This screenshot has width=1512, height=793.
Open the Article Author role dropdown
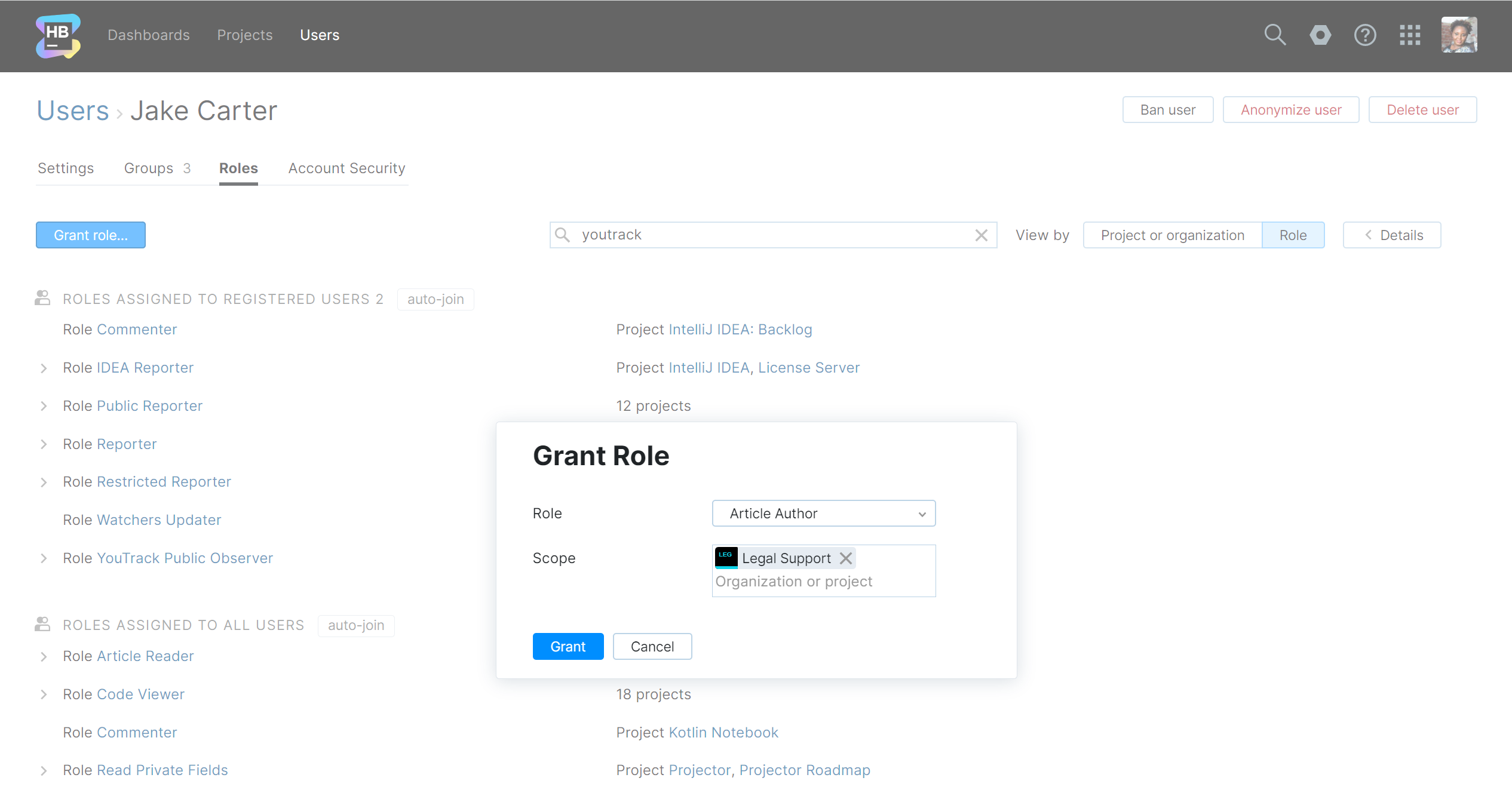click(823, 514)
